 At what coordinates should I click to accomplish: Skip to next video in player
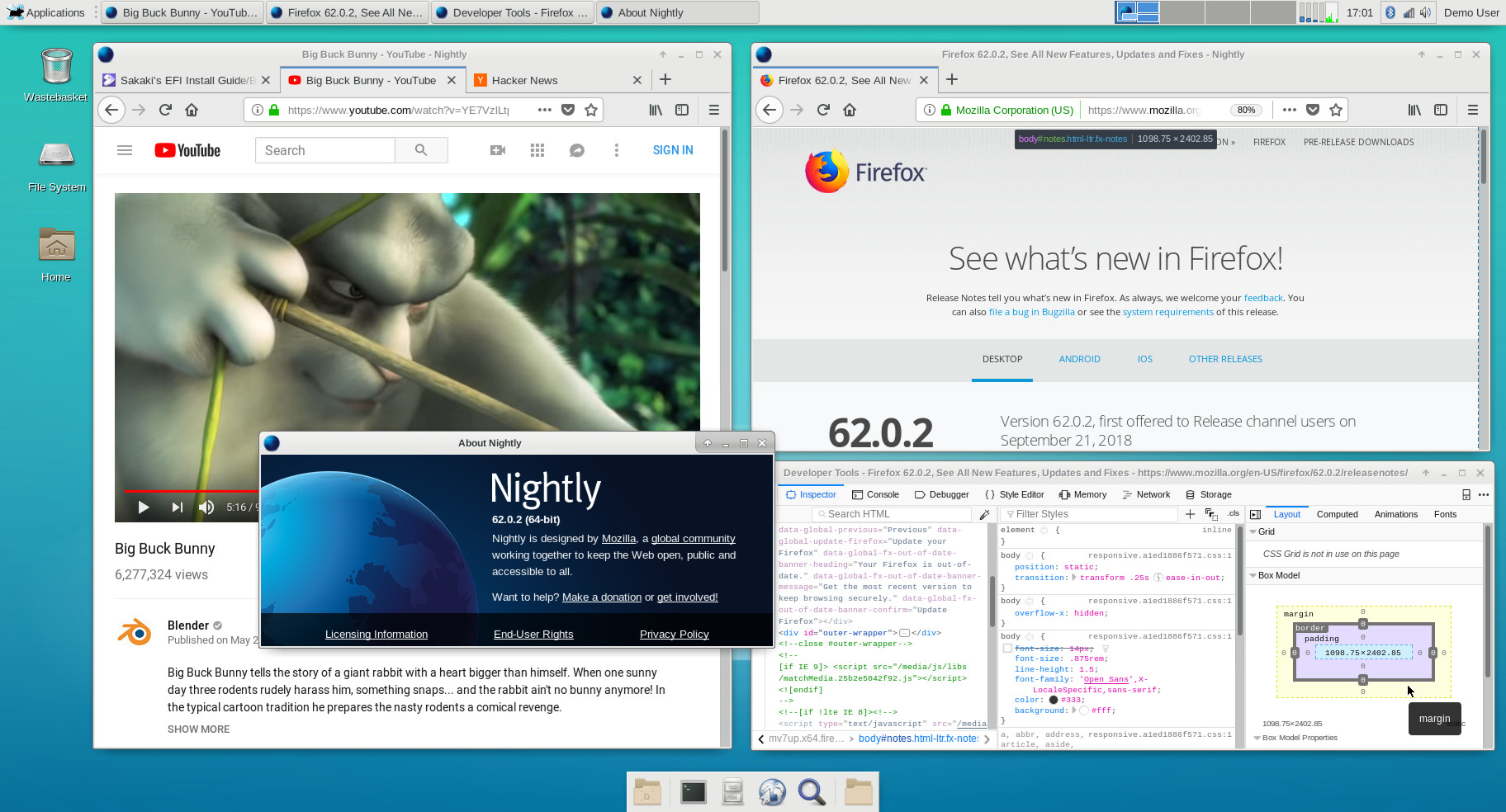click(177, 507)
